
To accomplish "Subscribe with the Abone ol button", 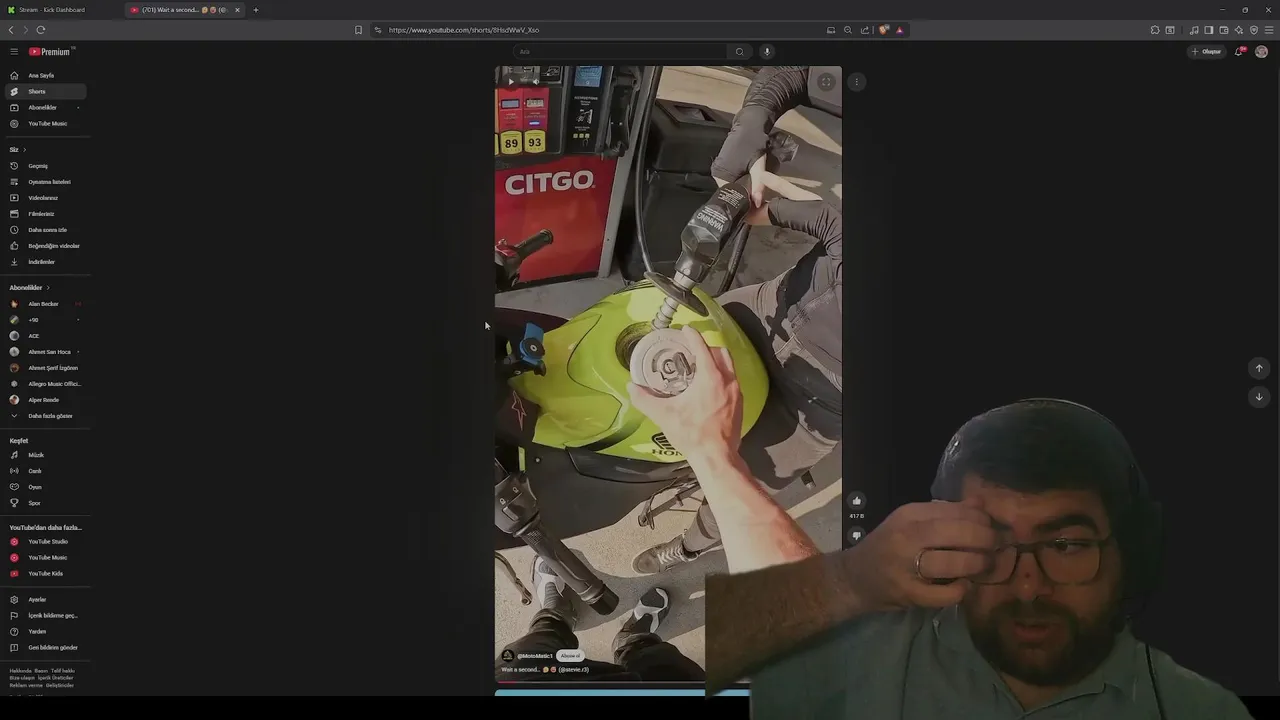I will tap(570, 656).
